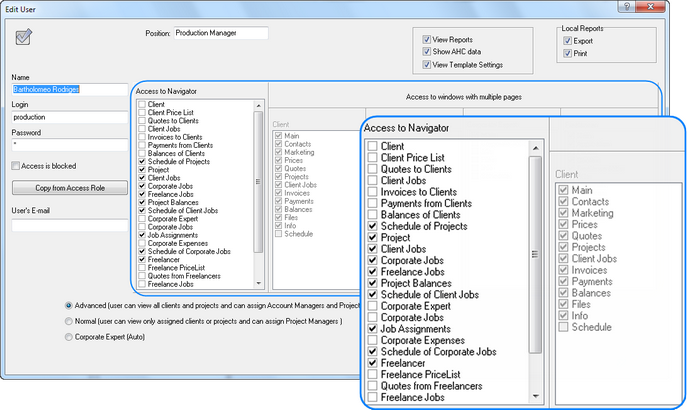Click scroll-down arrow in enlarged navigator callout
Viewport: 687px width, 410px height.
tap(535, 396)
